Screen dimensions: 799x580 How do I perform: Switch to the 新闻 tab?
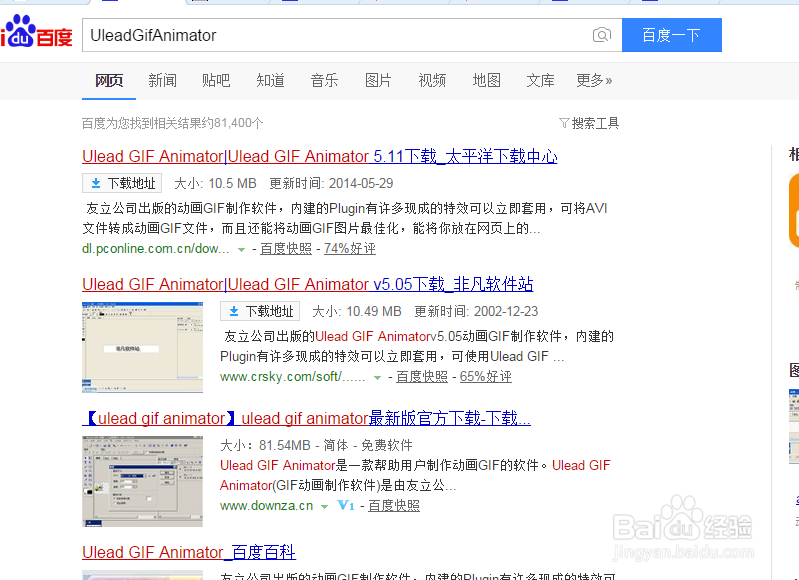(163, 80)
